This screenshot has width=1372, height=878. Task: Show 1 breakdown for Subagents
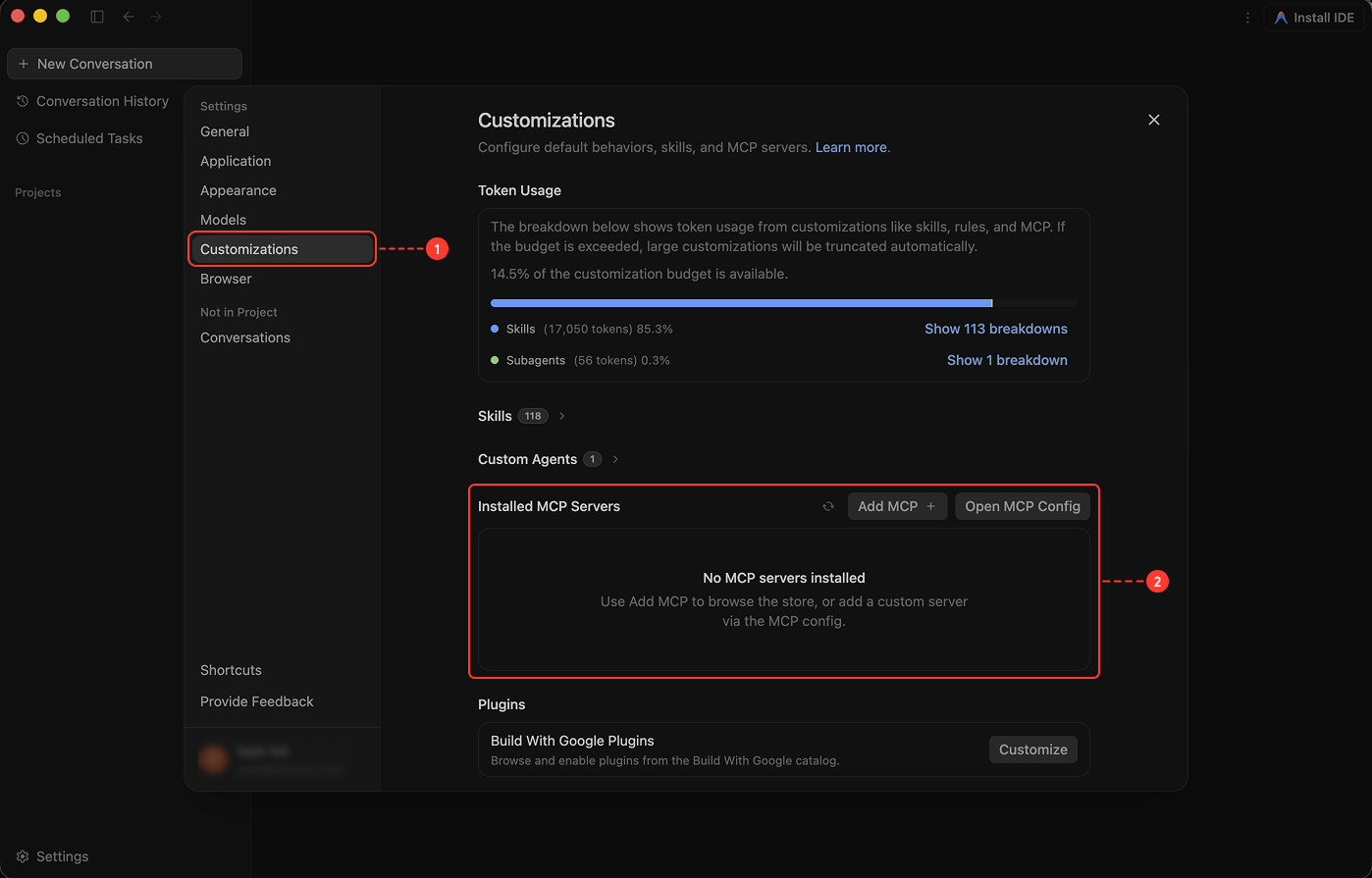click(1007, 360)
